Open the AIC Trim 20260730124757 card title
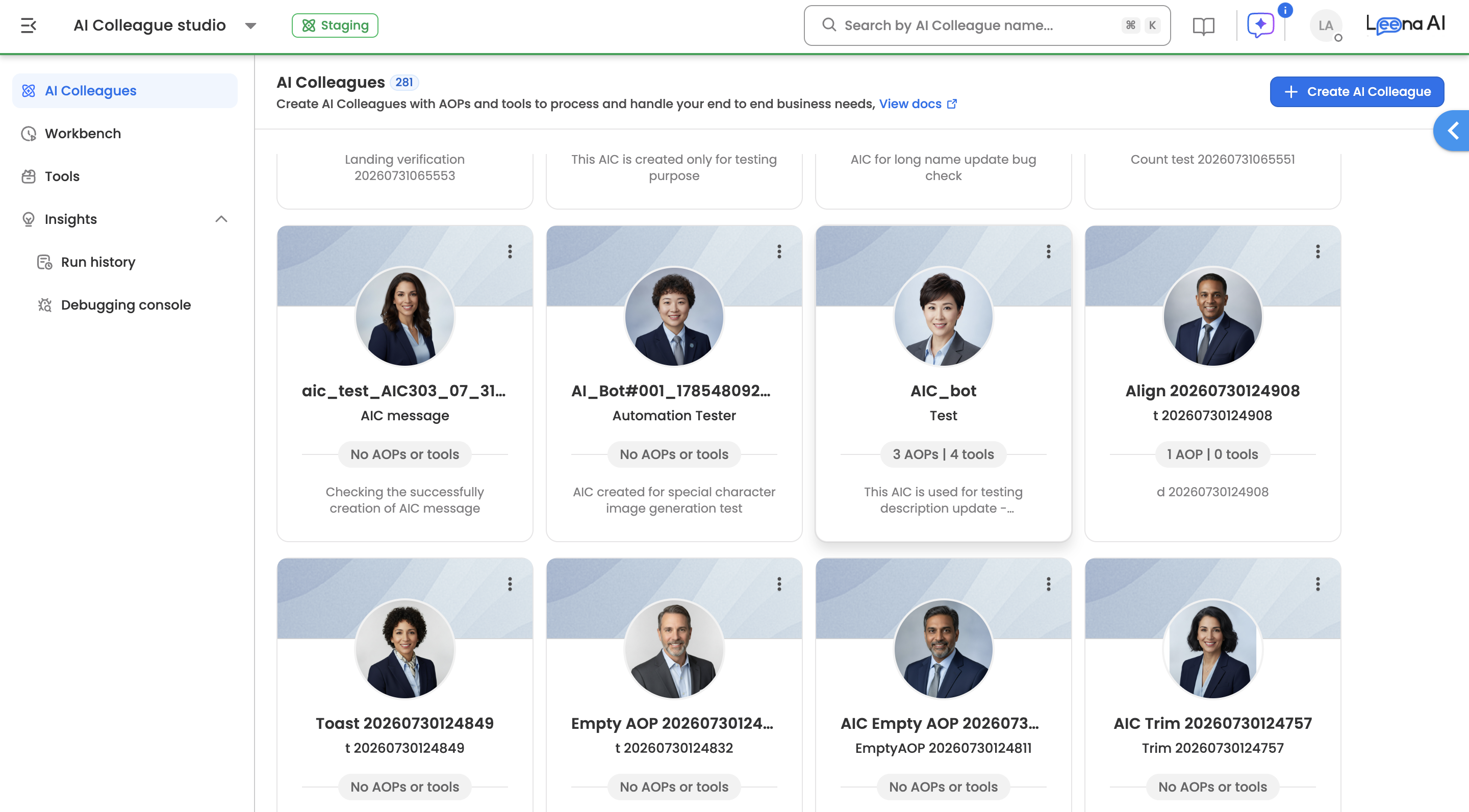The height and width of the screenshot is (812, 1469). click(x=1212, y=724)
